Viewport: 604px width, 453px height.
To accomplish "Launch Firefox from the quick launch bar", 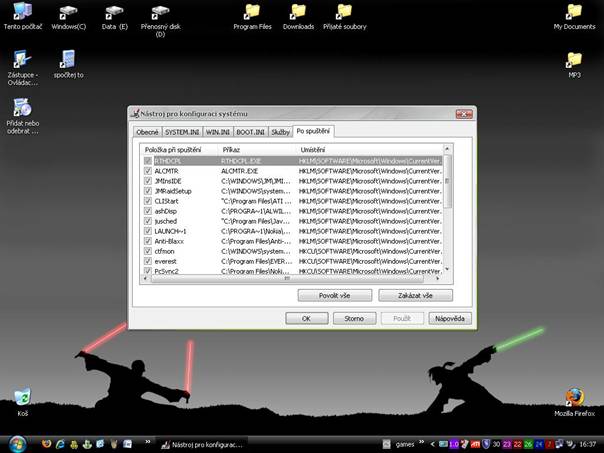I will 46,444.
